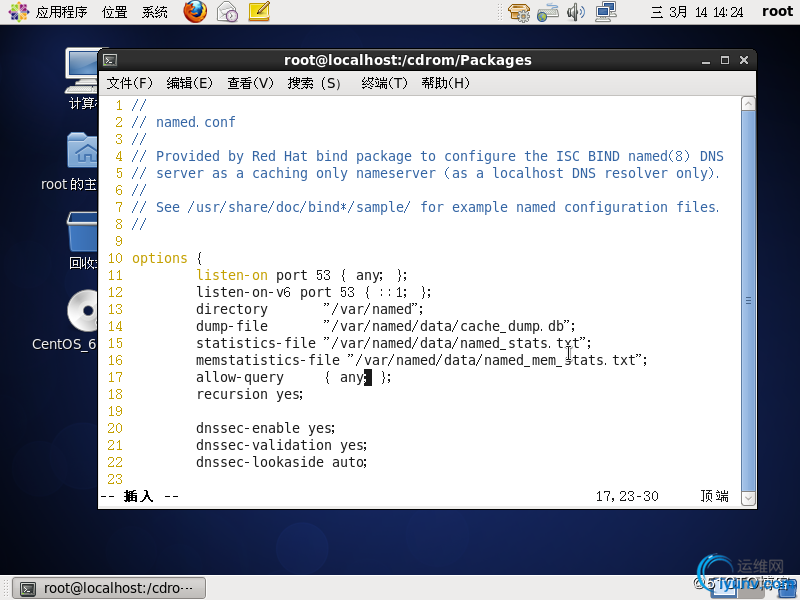
Task: Click the word 'directory' on line 13
Action: 232,309
